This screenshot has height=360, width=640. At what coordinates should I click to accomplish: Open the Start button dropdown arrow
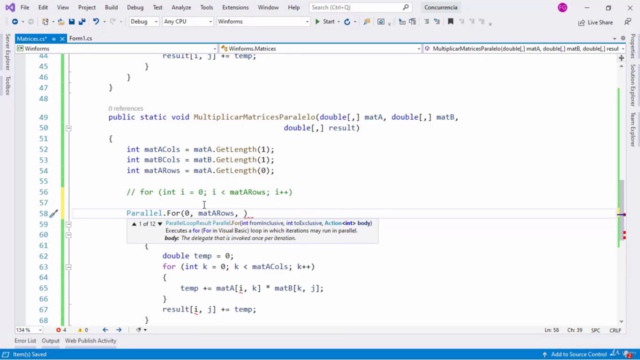[339, 22]
